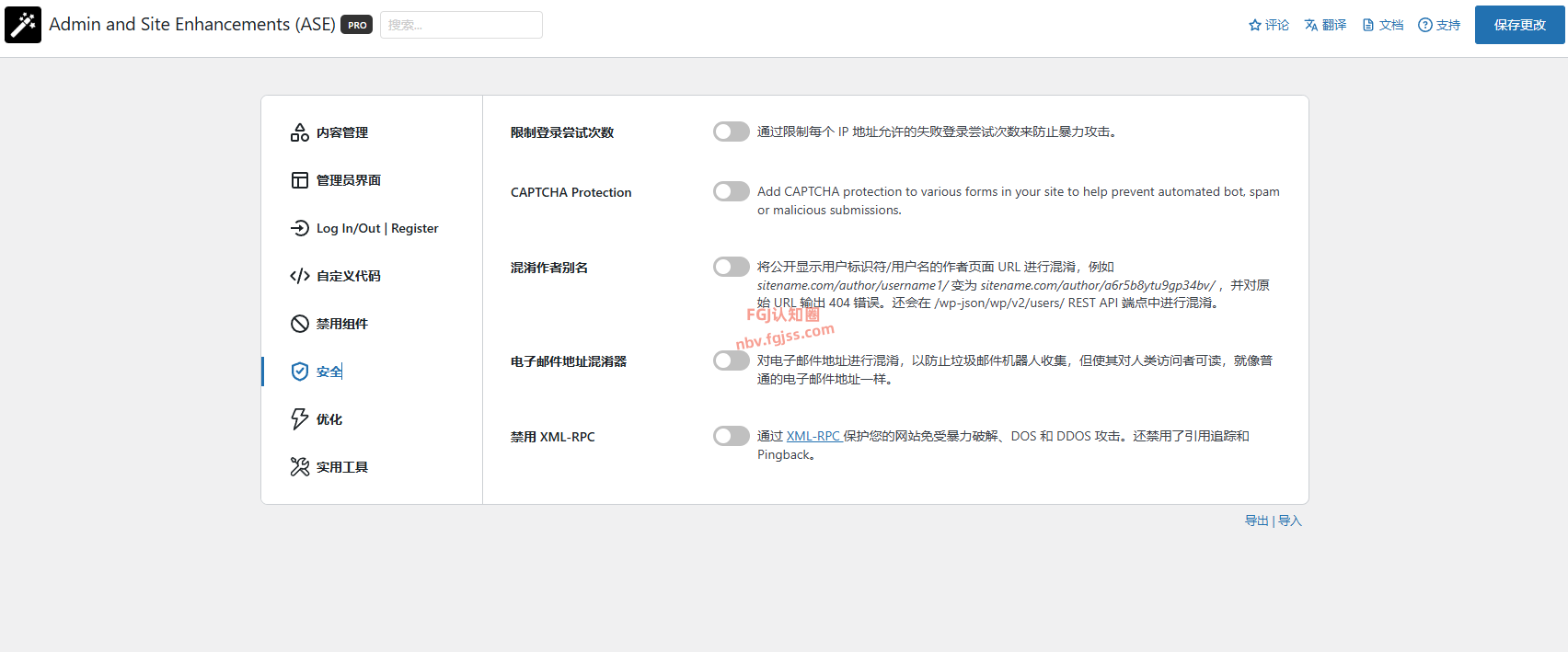The image size is (1568, 652).
Task: Click the 电子邮件地址混淆器 label
Action: point(569,361)
